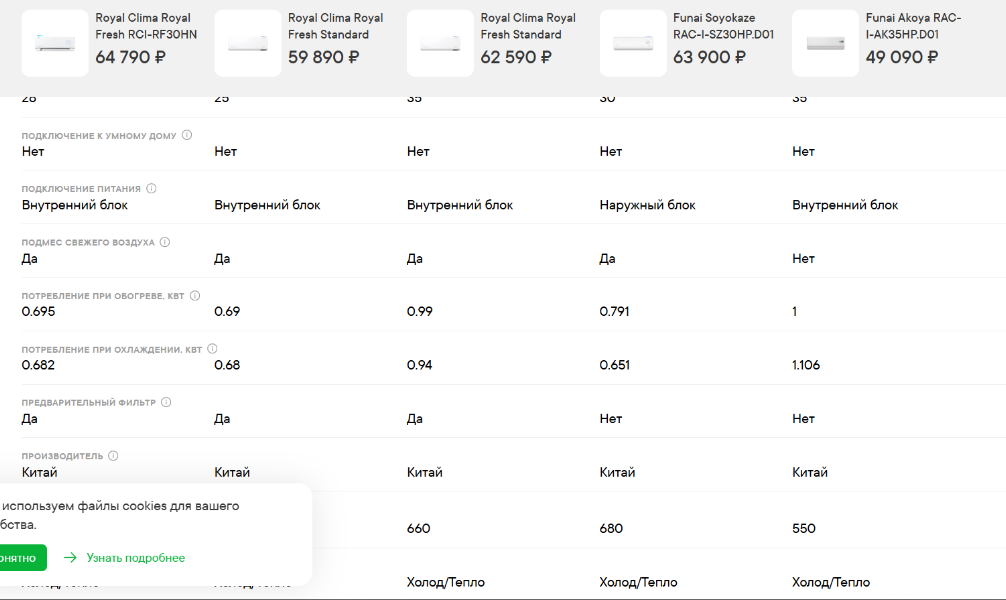Viewport: 1006px width, 600px height.
Task: Open info icon beside Подключение питания
Action: 151,189
